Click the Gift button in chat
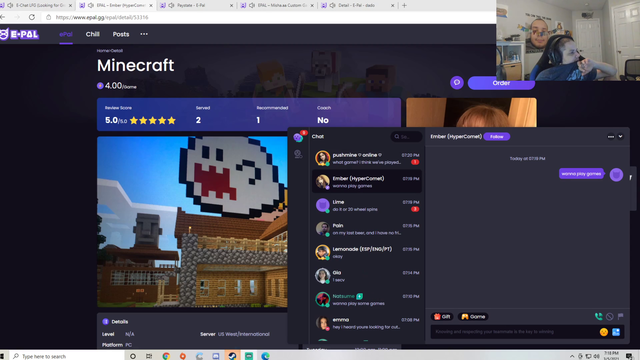 [442, 317]
